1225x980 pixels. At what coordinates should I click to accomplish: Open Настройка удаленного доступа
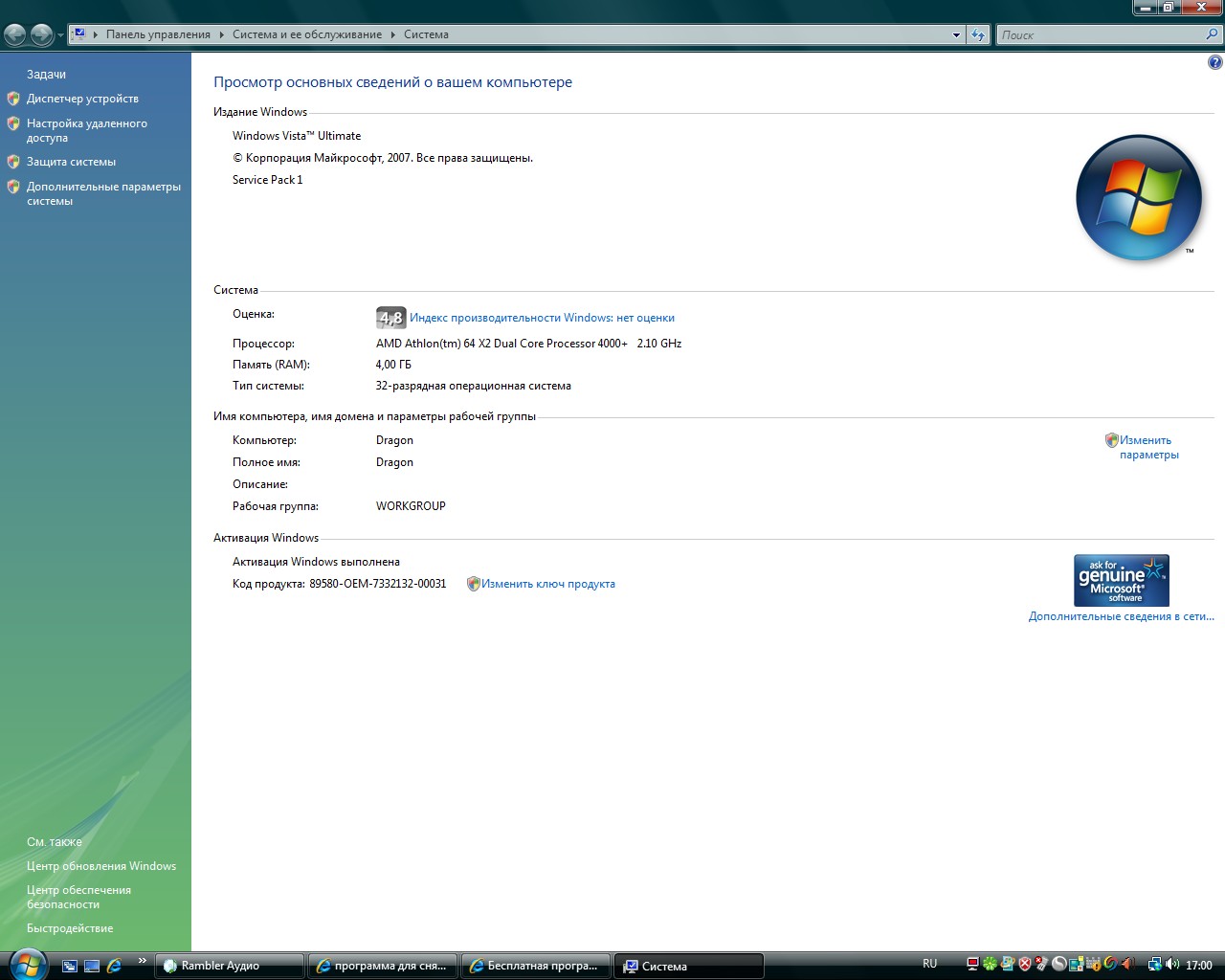point(87,130)
